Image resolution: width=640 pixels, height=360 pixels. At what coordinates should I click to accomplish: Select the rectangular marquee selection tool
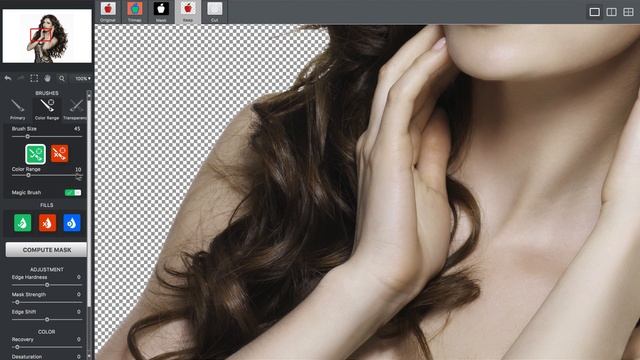[34, 78]
